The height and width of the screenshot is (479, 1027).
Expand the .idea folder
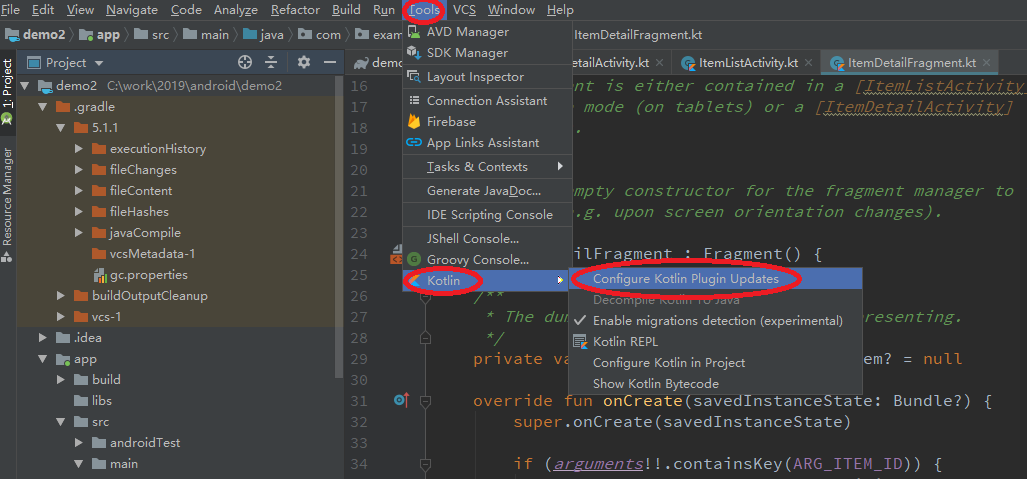click(43, 337)
